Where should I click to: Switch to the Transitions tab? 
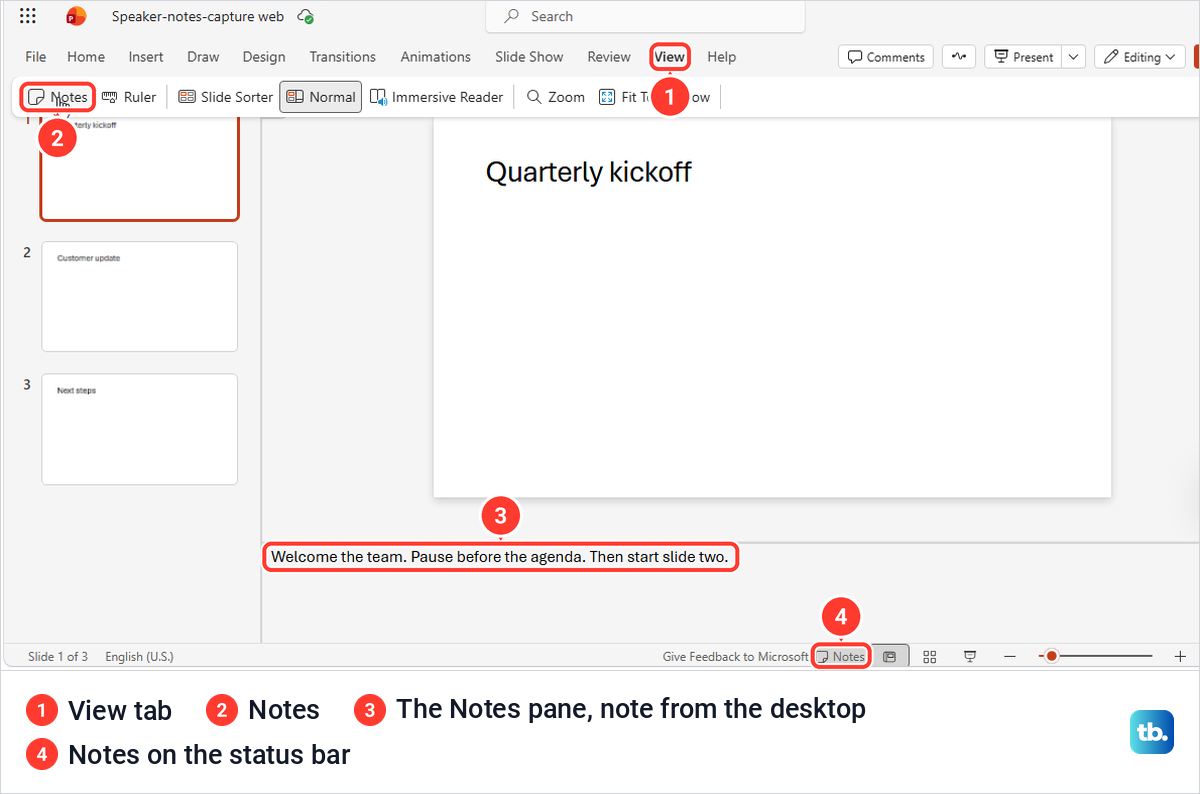[343, 57]
